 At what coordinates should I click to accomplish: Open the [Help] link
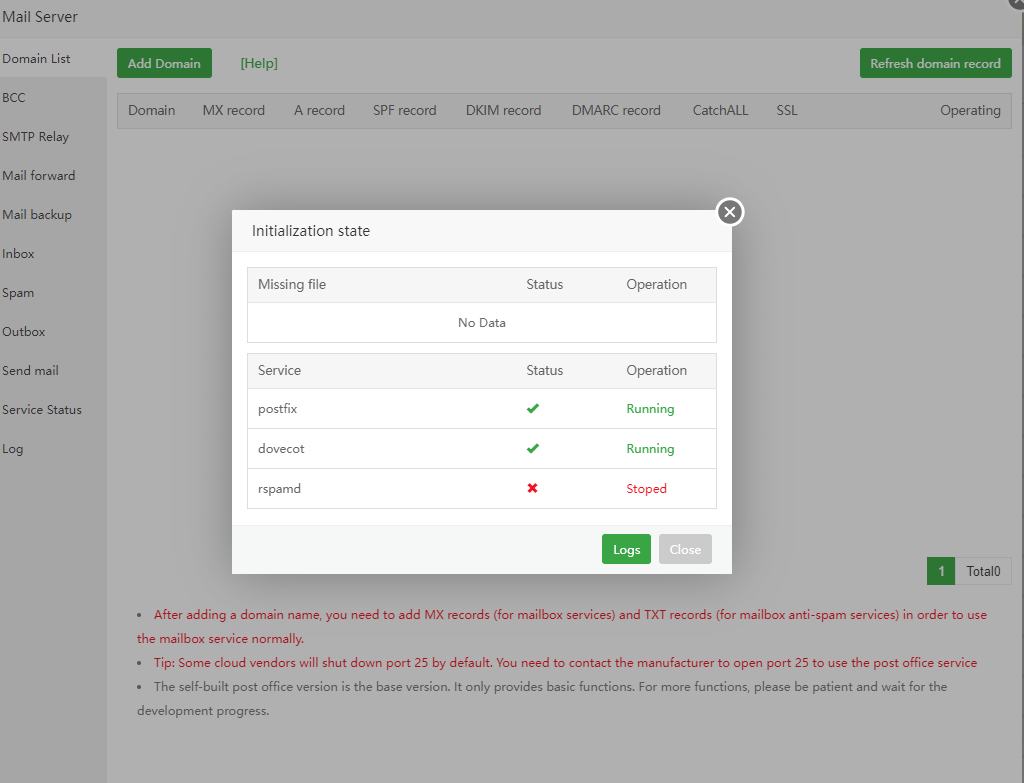tap(259, 63)
